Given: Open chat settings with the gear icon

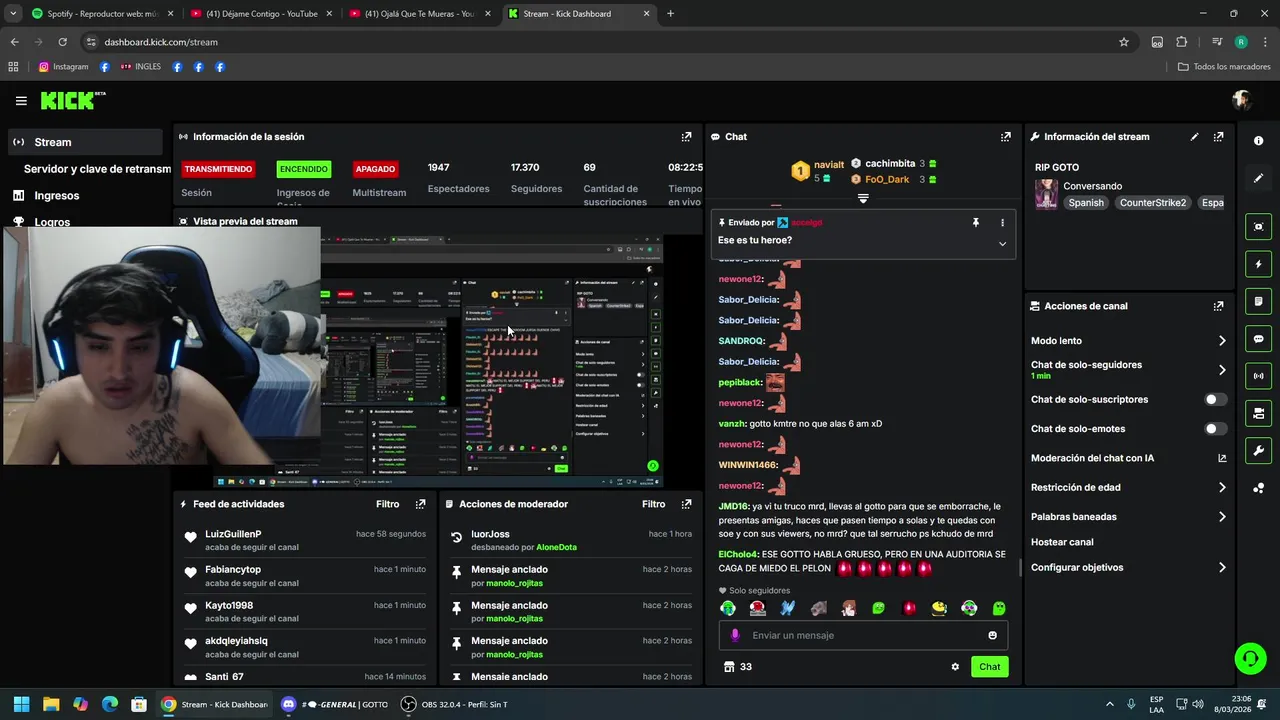Looking at the screenshot, I should click(x=955, y=667).
